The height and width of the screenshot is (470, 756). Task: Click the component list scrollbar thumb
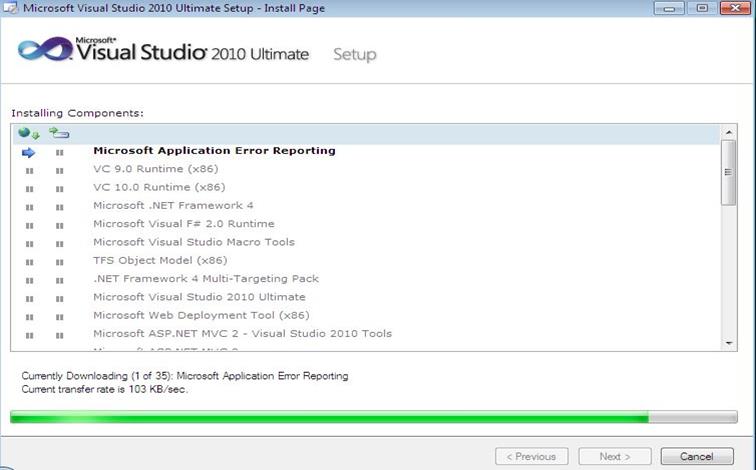729,172
